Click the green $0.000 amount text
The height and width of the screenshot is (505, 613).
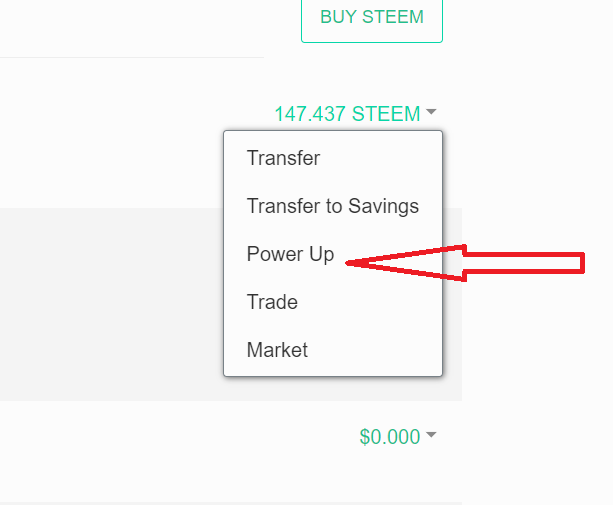click(389, 436)
